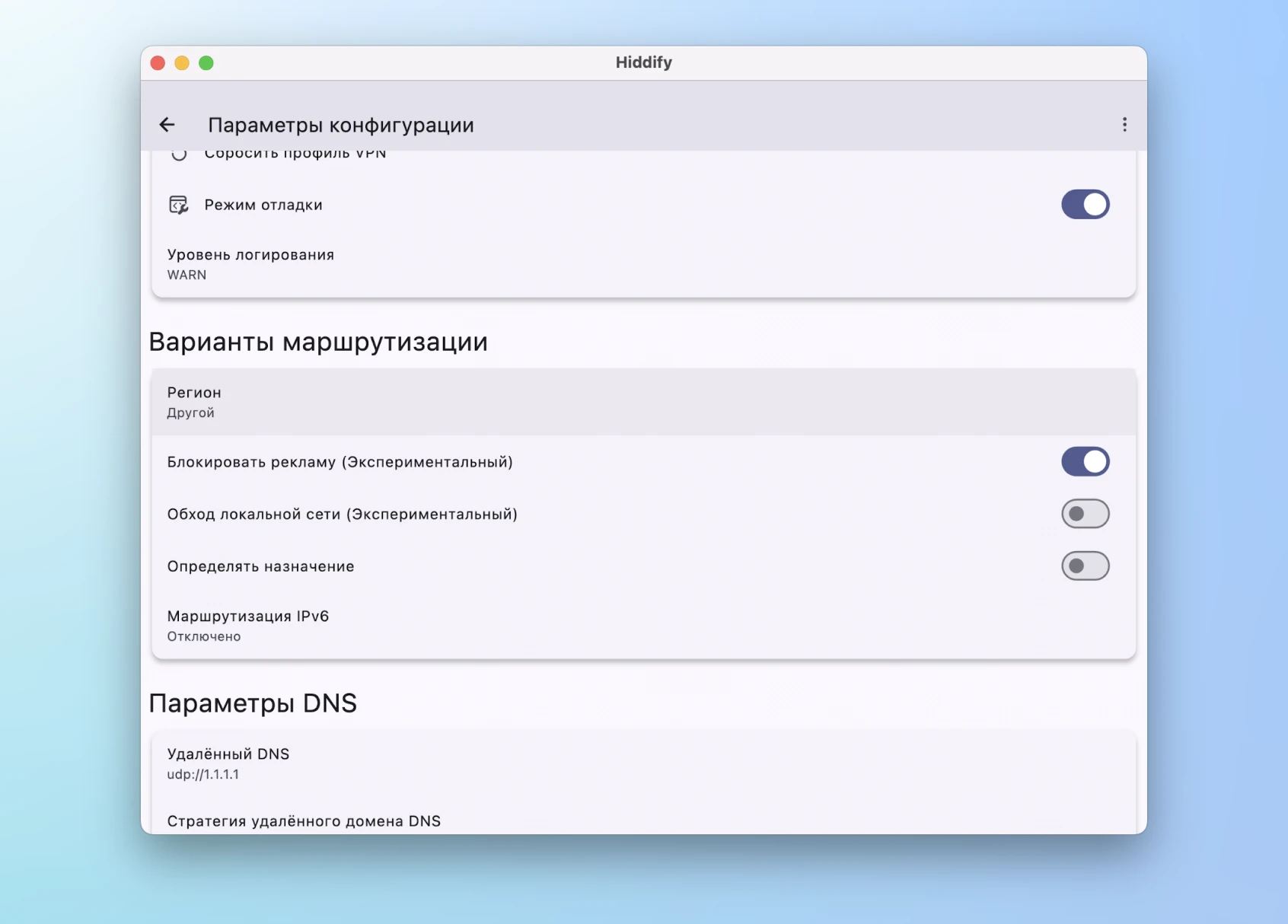1288x924 pixels.
Task: Click the debug mode icon beside Режим отладки
Action: [x=177, y=204]
